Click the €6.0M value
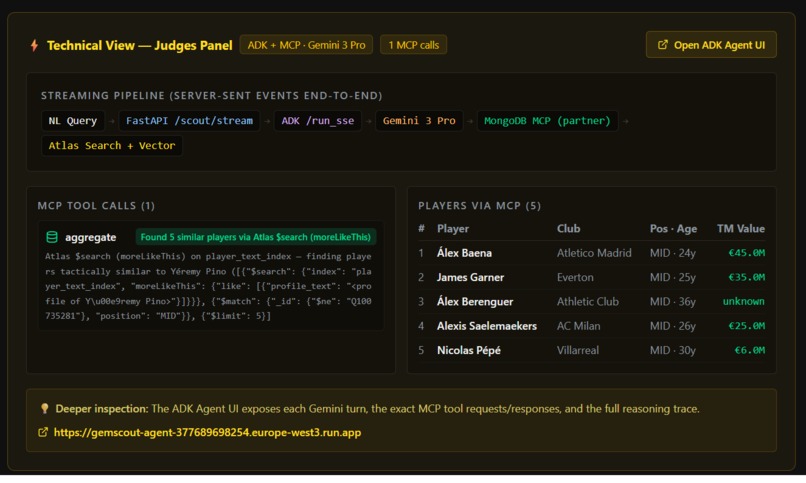Screen dimensions: 806x483 tap(749, 350)
